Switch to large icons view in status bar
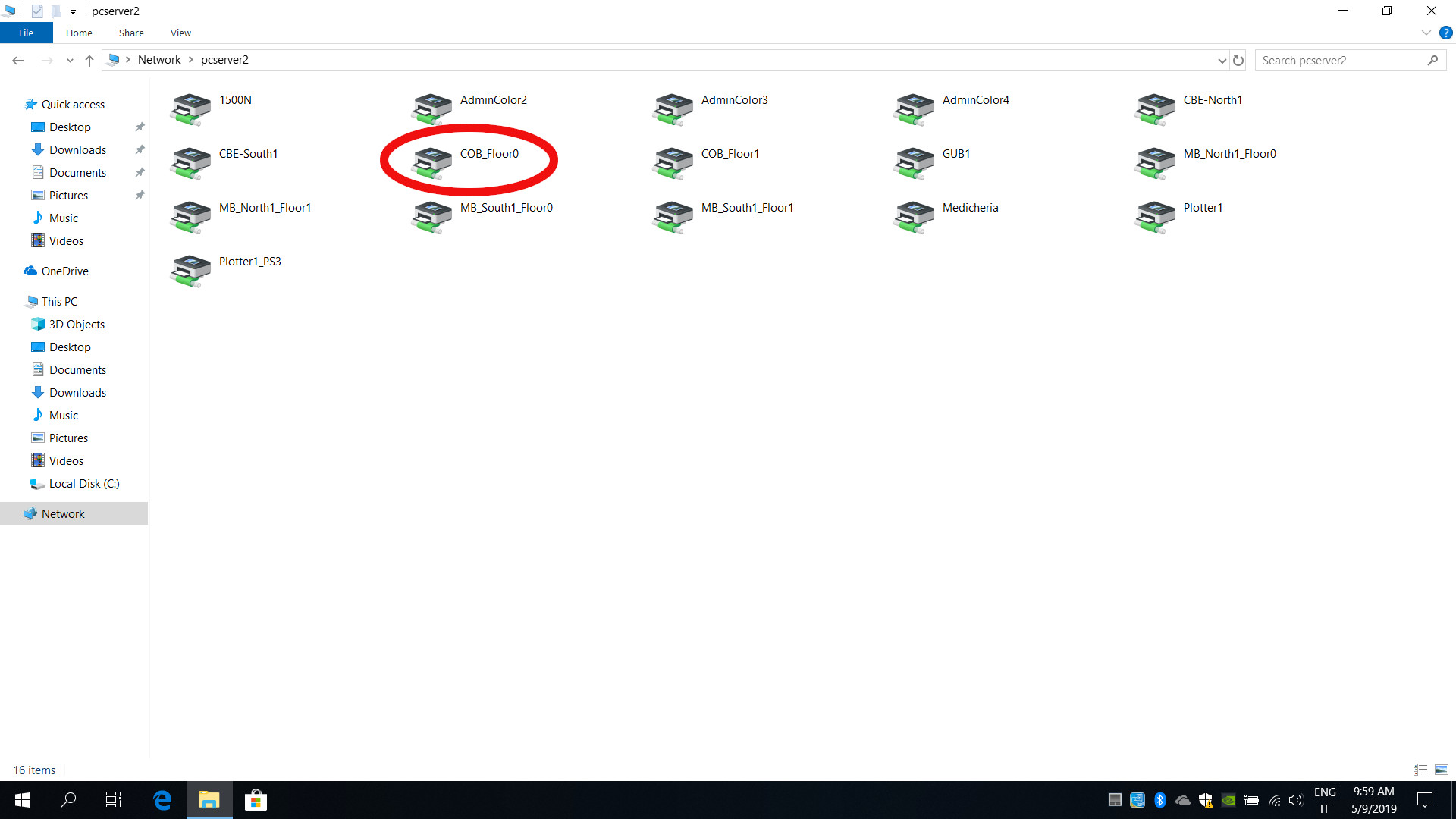The image size is (1456, 819). pos(1442,770)
